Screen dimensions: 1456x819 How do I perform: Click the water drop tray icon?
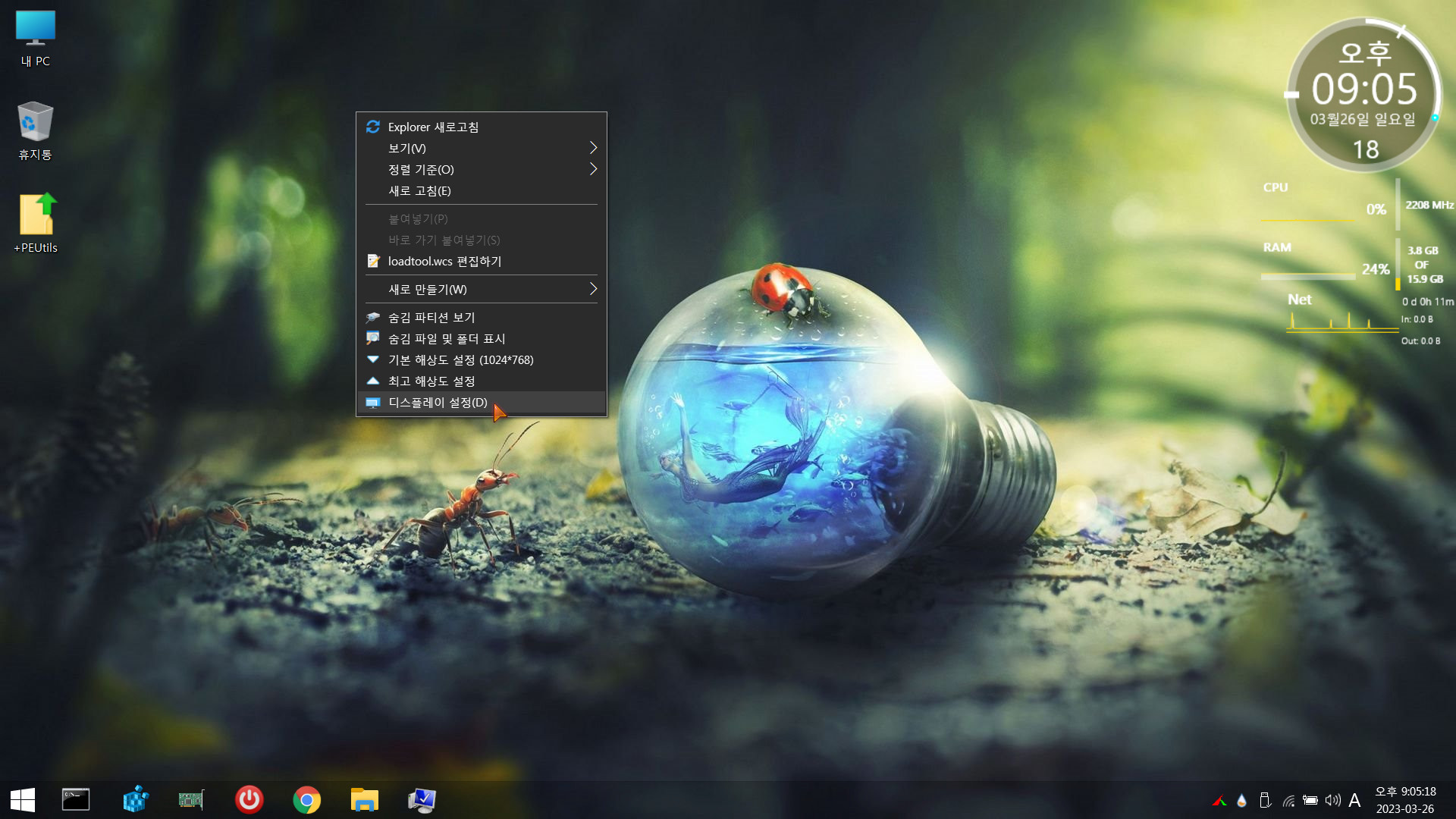(1241, 800)
